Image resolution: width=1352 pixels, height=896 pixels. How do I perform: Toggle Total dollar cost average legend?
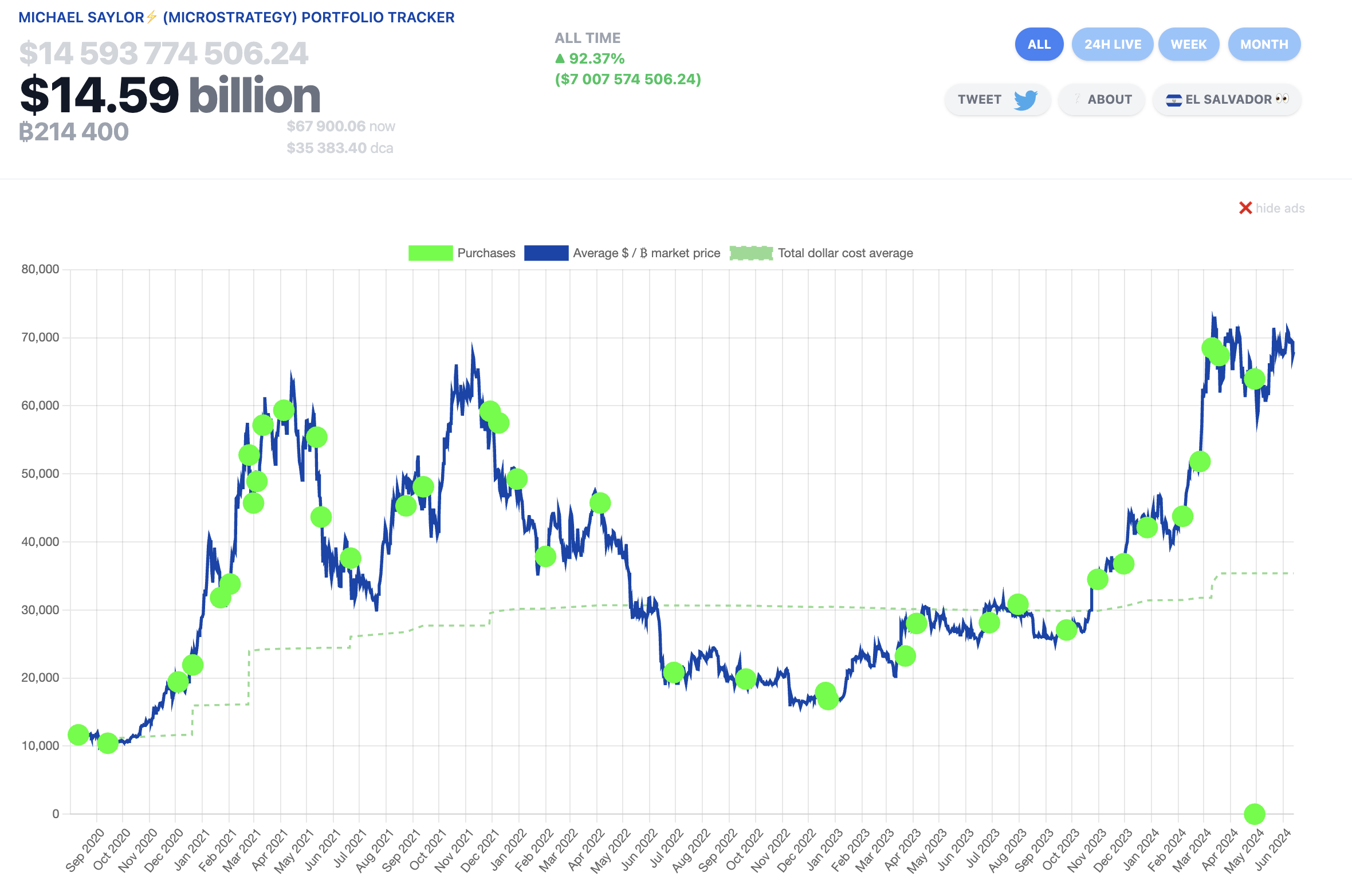coord(845,253)
